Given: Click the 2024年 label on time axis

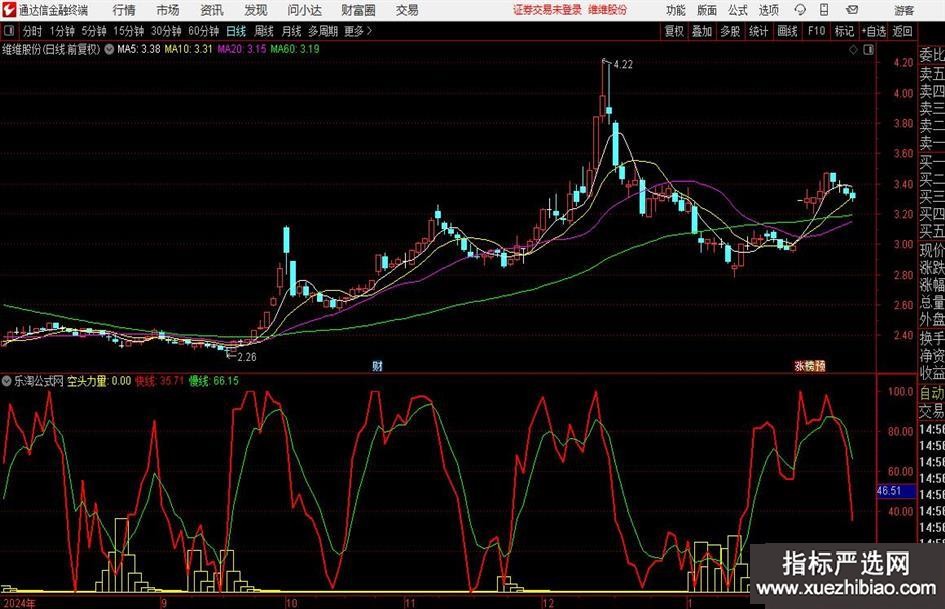Looking at the screenshot, I should [19, 602].
